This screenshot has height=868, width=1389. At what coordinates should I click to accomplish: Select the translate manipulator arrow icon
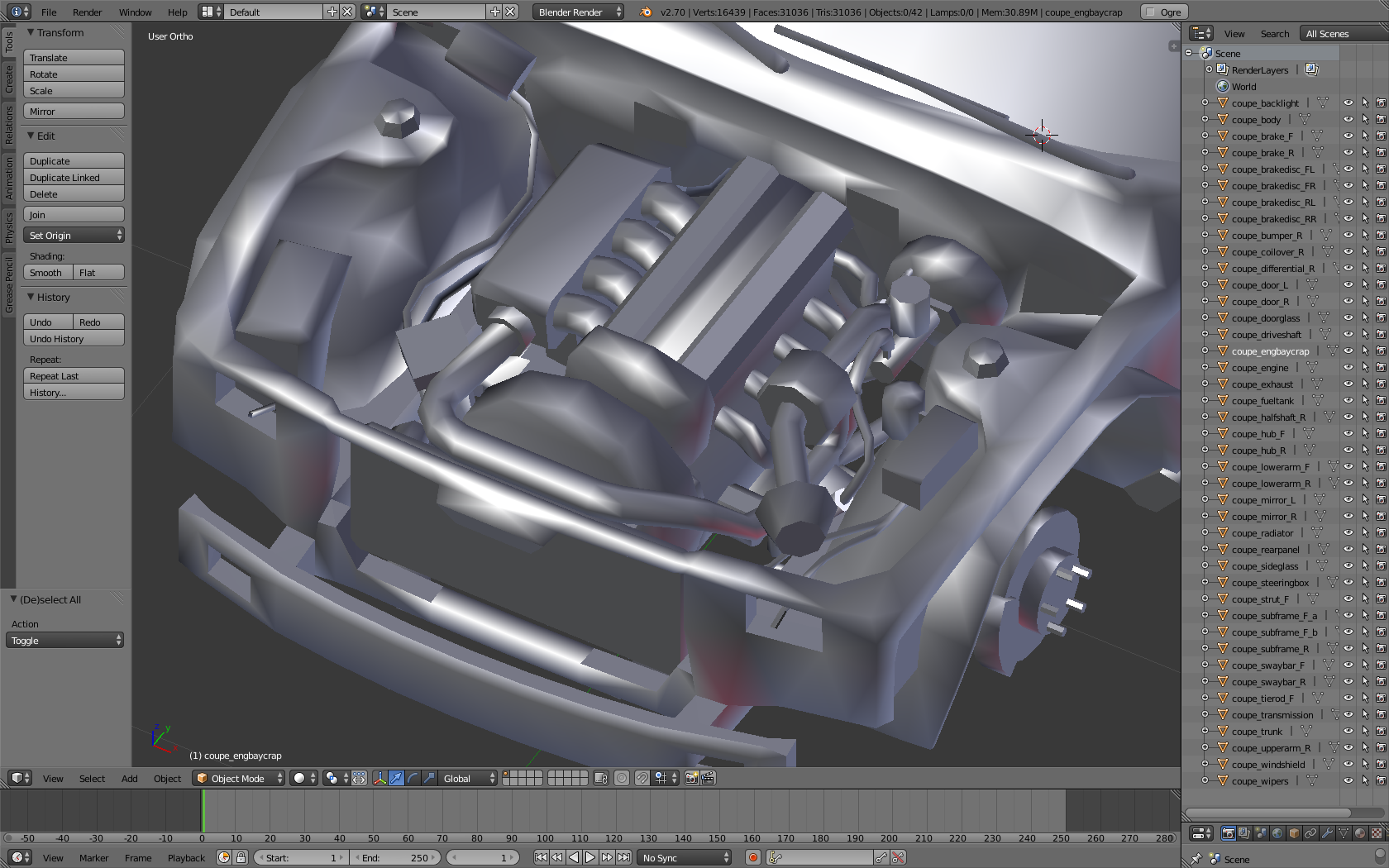[396, 778]
